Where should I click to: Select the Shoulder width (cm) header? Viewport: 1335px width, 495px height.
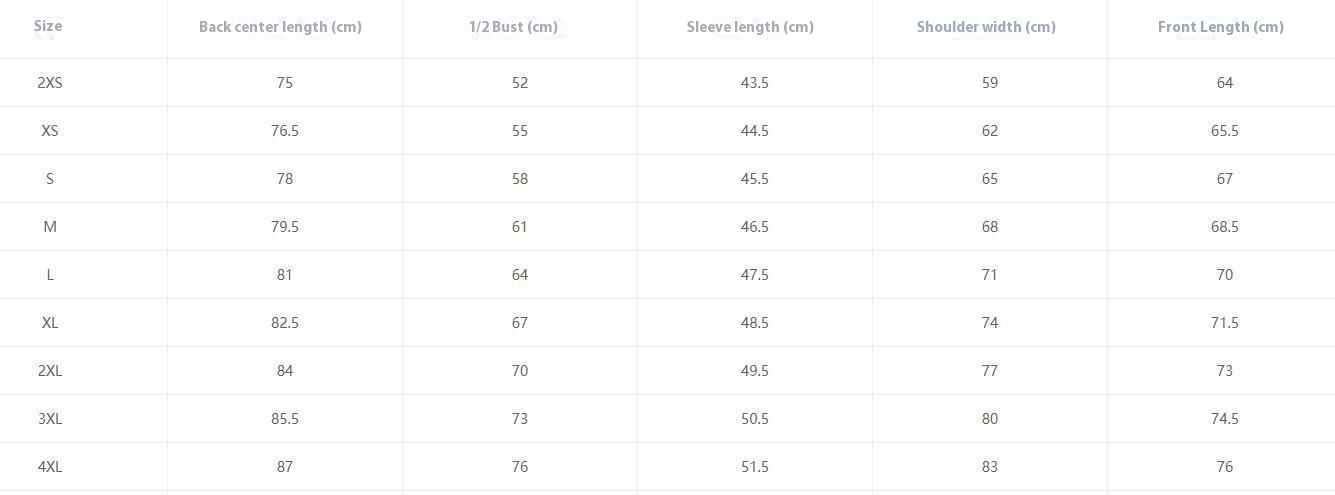click(986, 27)
